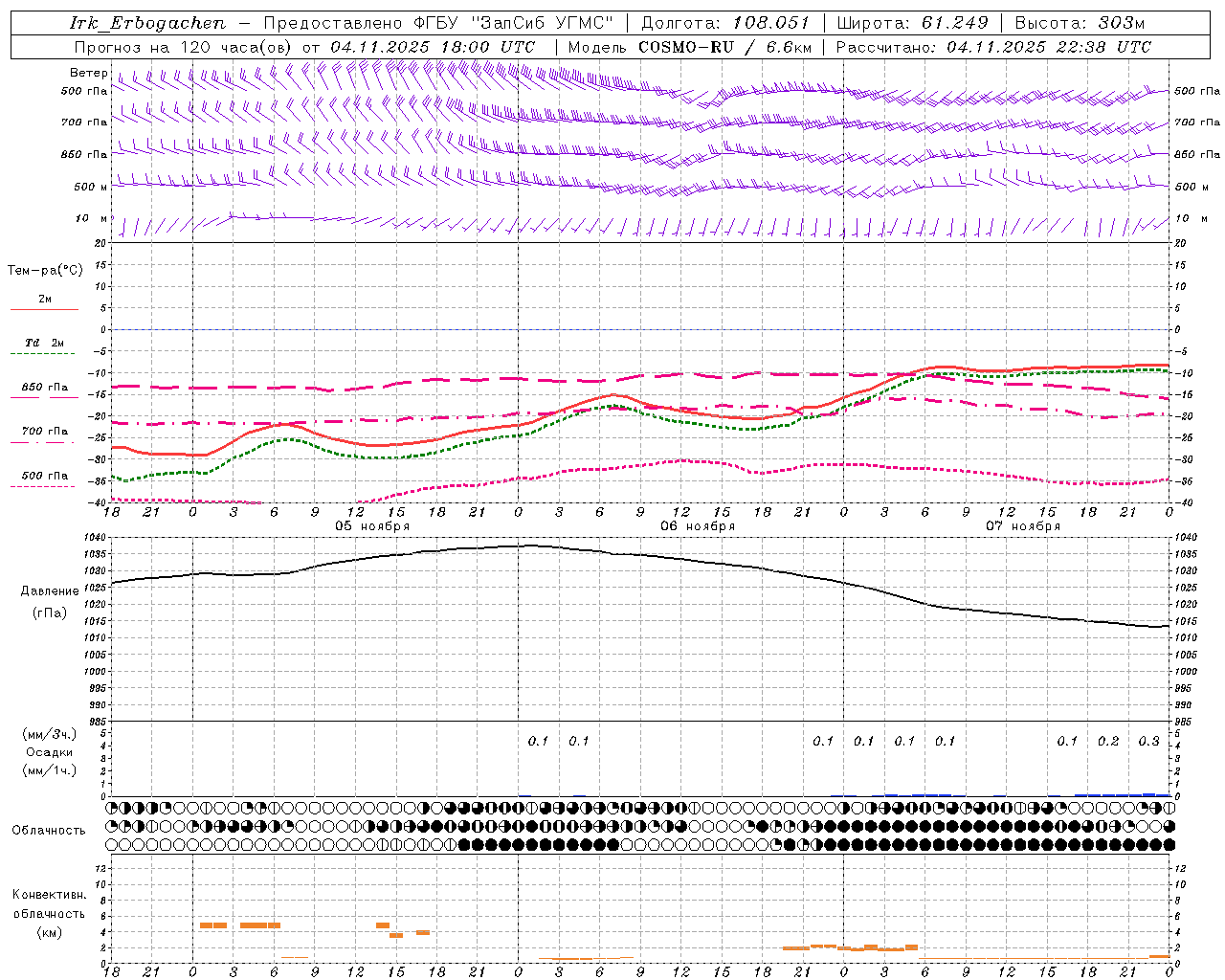Click the 0.2 precipitation value
Image resolution: width=1225 pixels, height=980 pixels.
(x=1108, y=741)
